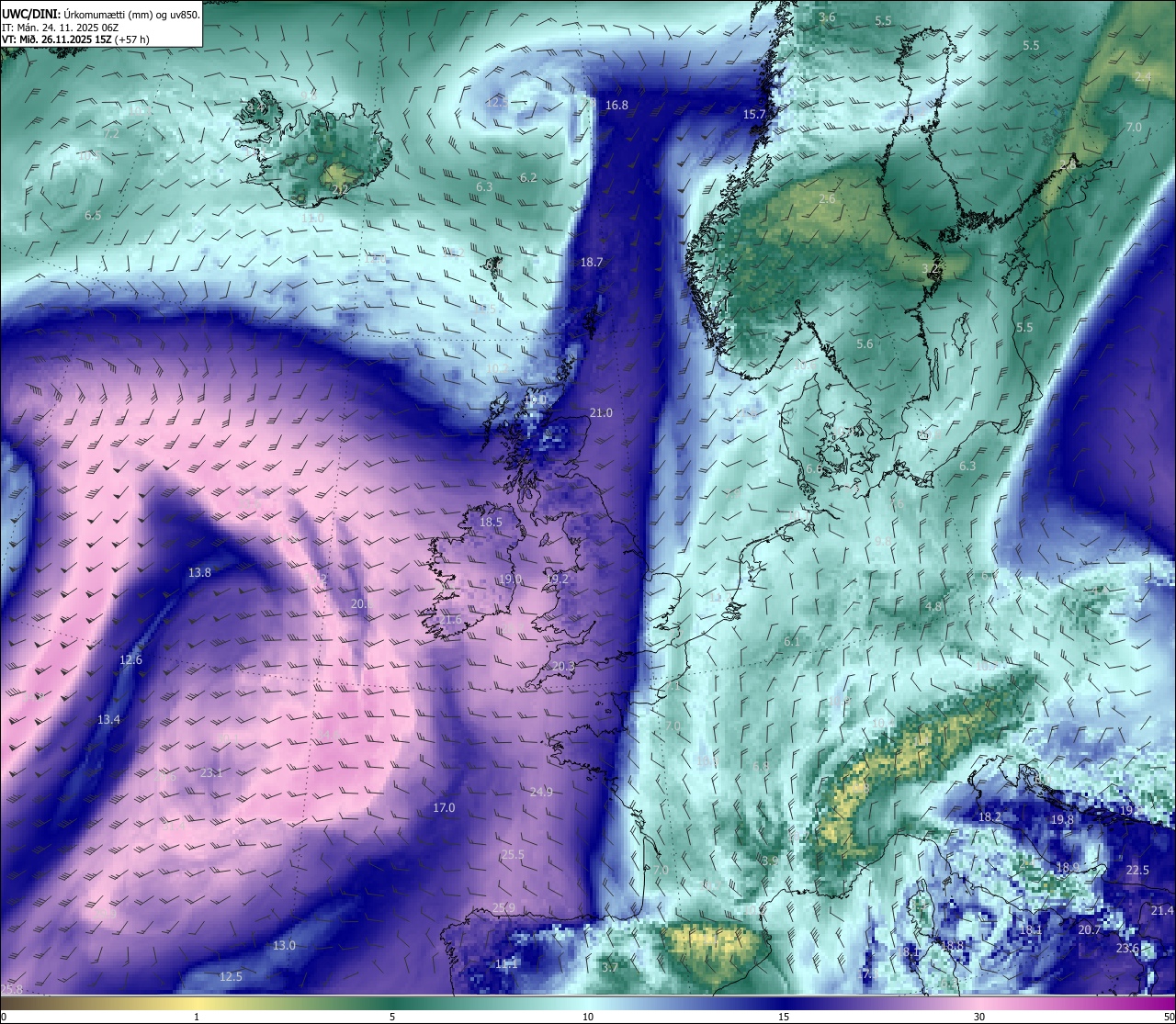Click the 21.0 value near northeast Scotland

click(x=601, y=413)
